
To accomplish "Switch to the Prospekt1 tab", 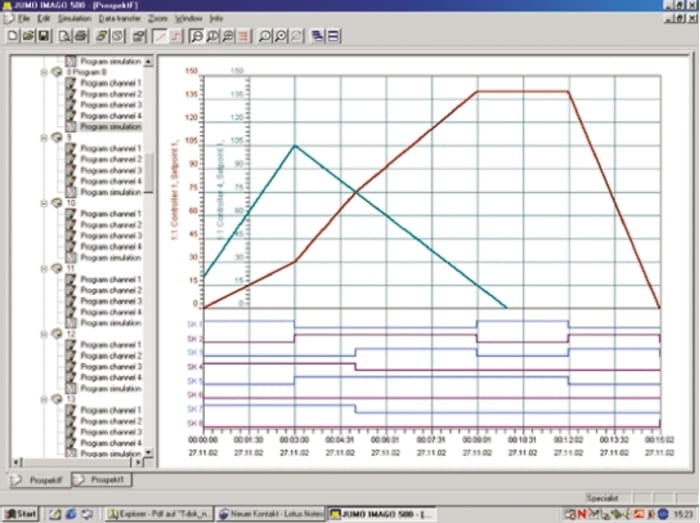I will (x=102, y=480).
